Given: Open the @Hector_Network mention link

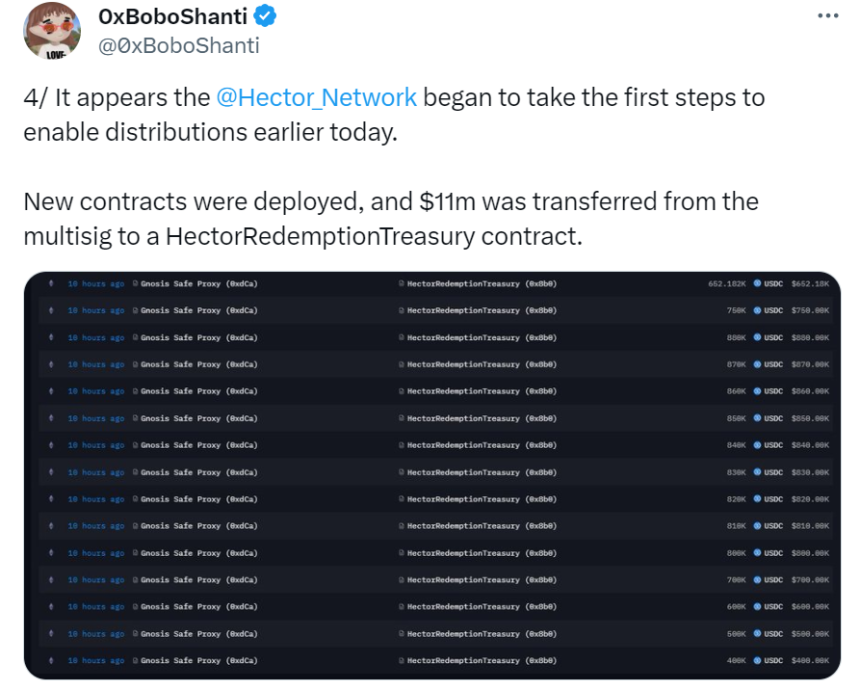Looking at the screenshot, I should [316, 98].
